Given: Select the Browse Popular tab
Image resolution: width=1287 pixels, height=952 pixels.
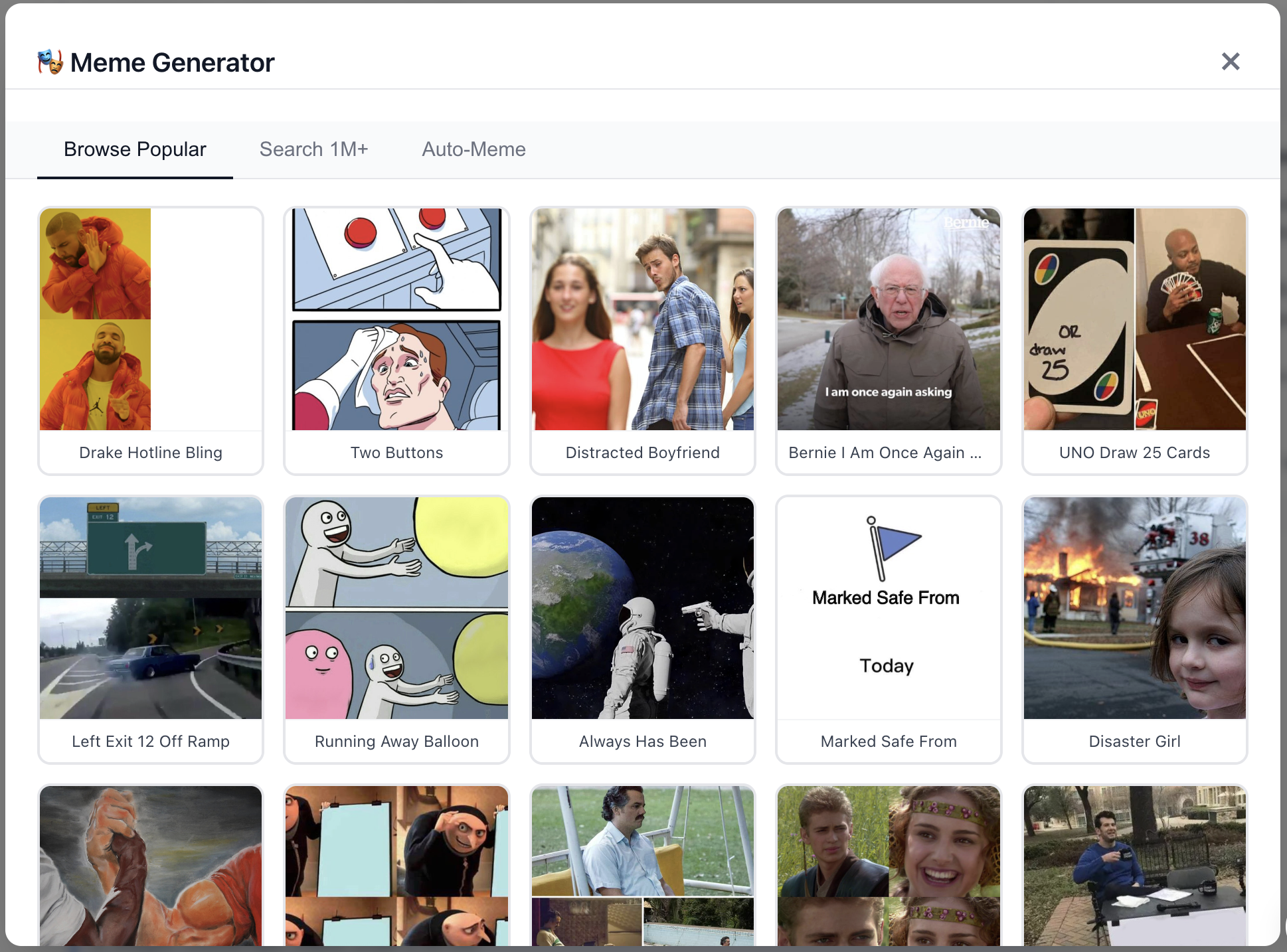Looking at the screenshot, I should [x=135, y=149].
